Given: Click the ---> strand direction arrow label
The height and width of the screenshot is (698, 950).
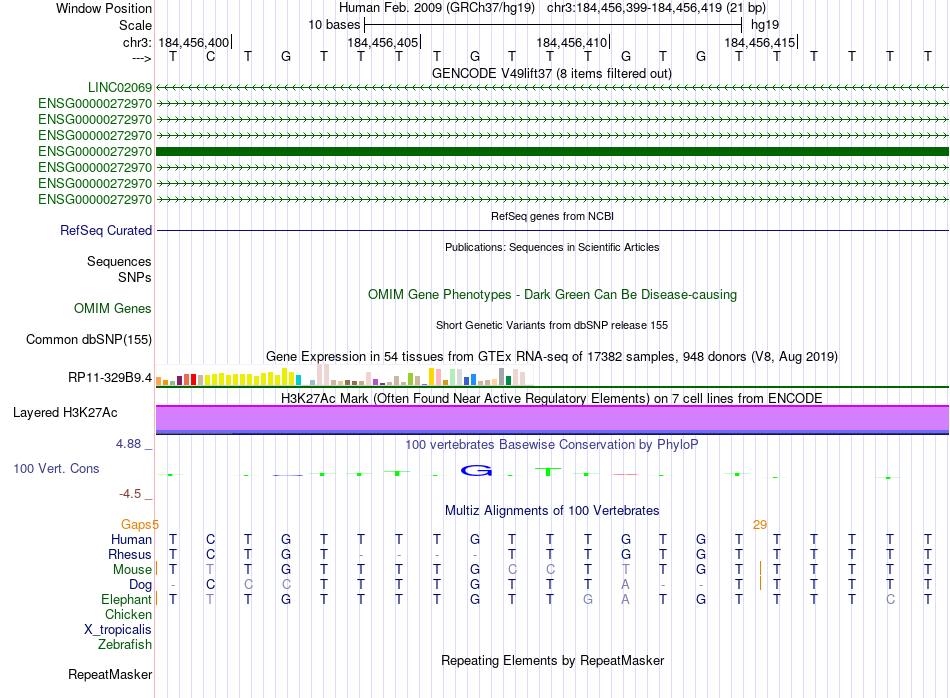Looking at the screenshot, I should [x=142, y=58].
